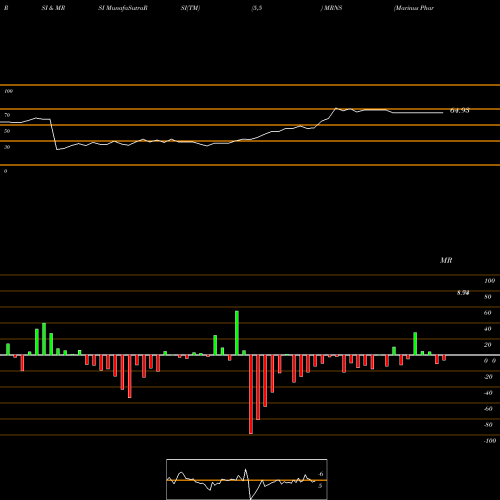The image size is (500, 500).
Task: Click the 64.93 RSI value label
Action: [460, 111]
